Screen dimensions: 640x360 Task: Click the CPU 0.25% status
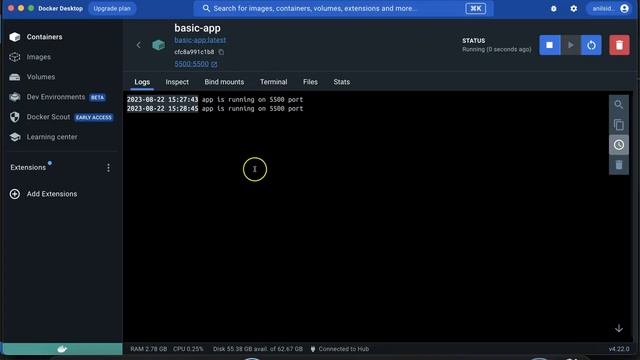pos(188,349)
